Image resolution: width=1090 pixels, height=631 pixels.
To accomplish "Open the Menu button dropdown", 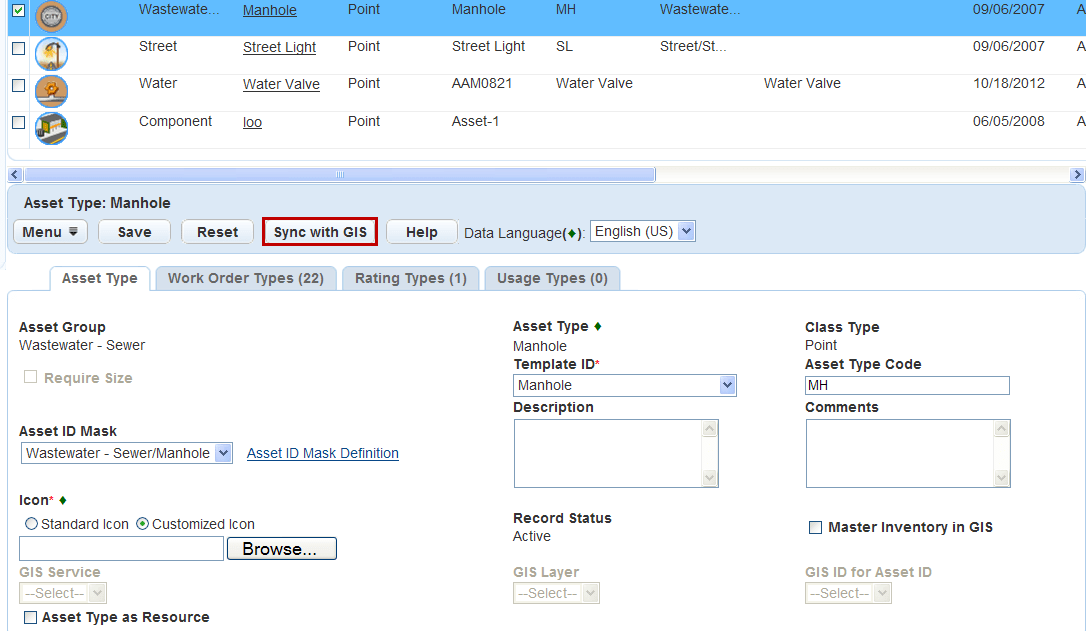I will pyautogui.click(x=50, y=232).
